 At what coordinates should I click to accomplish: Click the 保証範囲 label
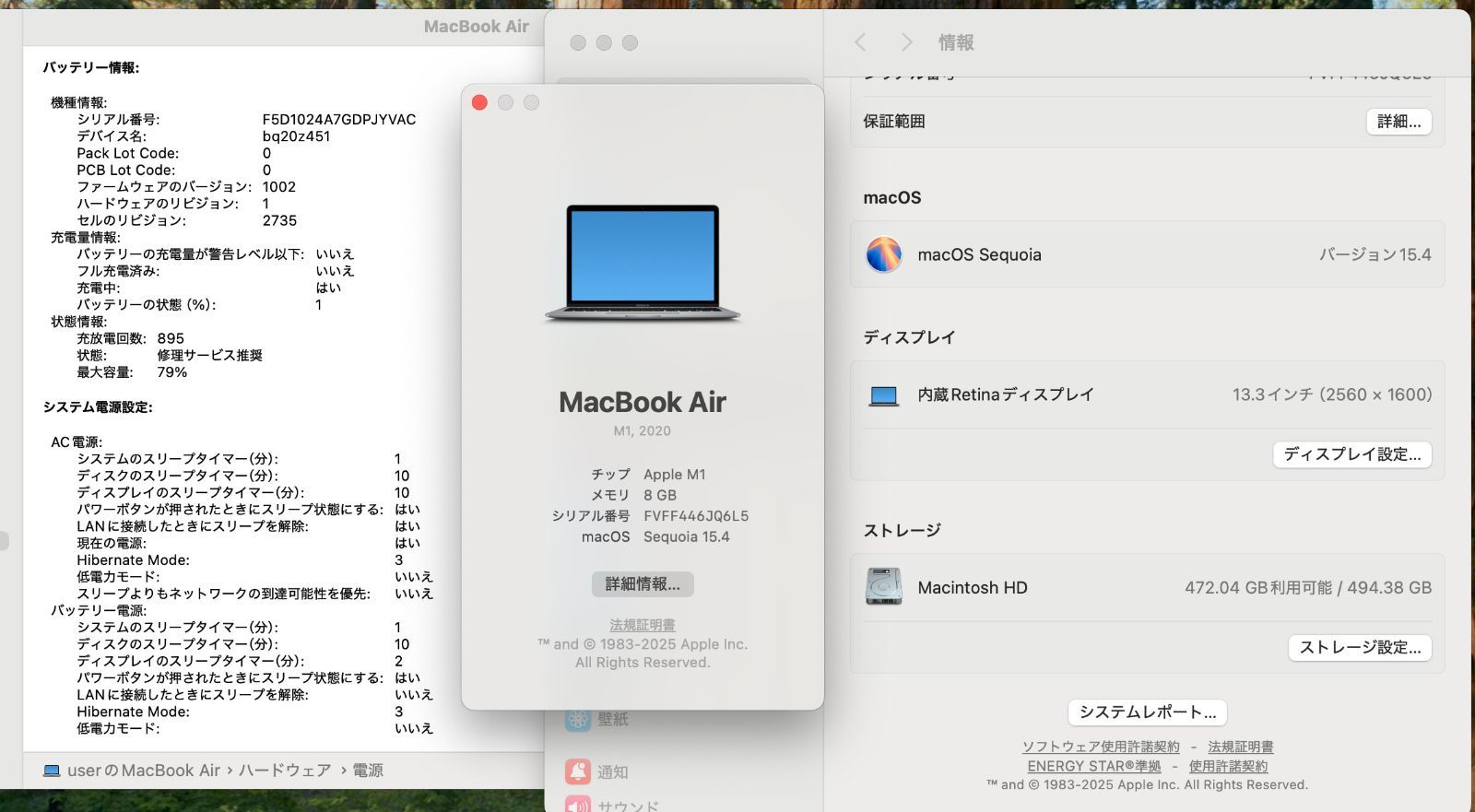tap(894, 122)
